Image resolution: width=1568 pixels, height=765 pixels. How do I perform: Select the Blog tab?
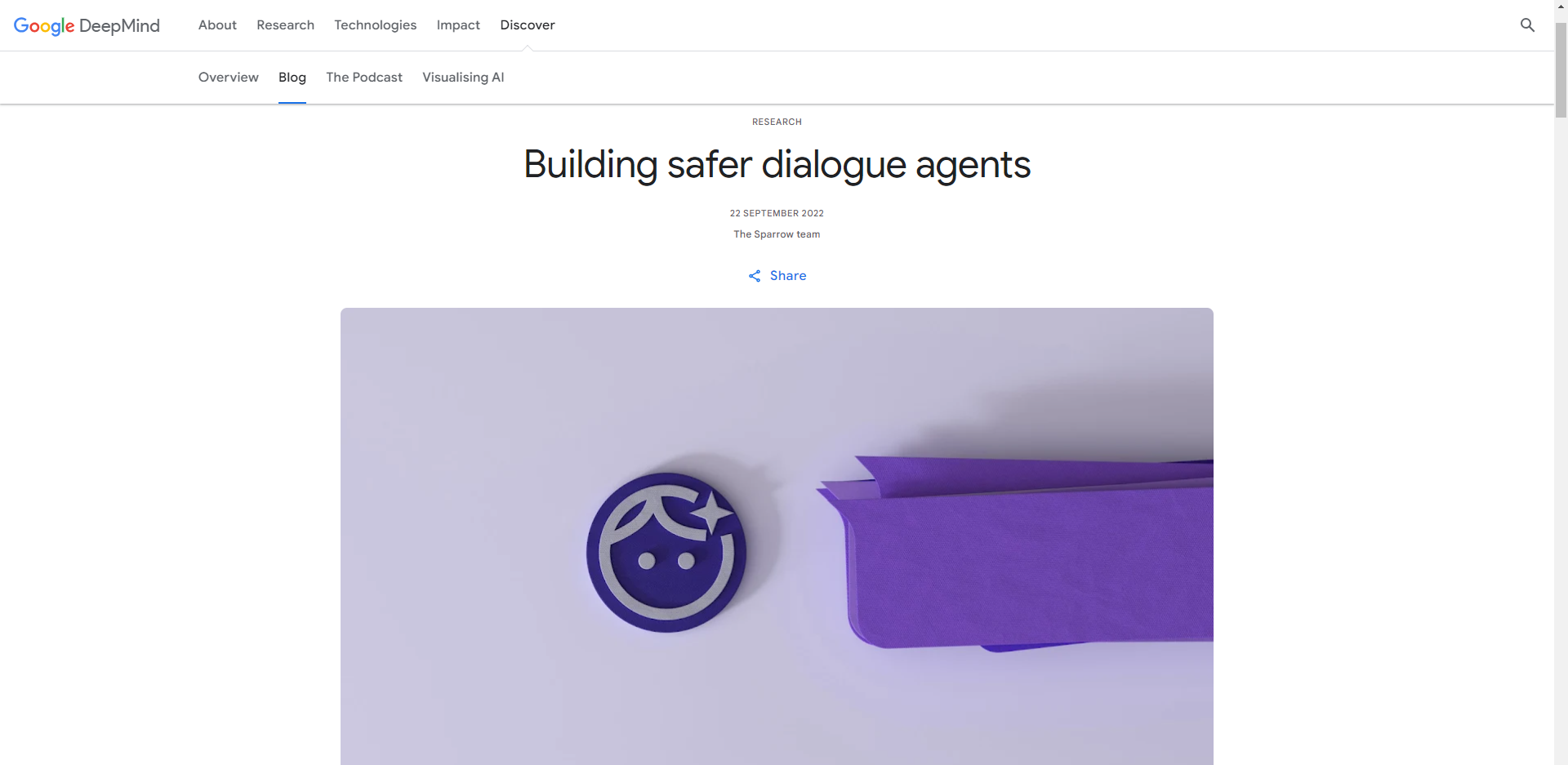pos(292,78)
